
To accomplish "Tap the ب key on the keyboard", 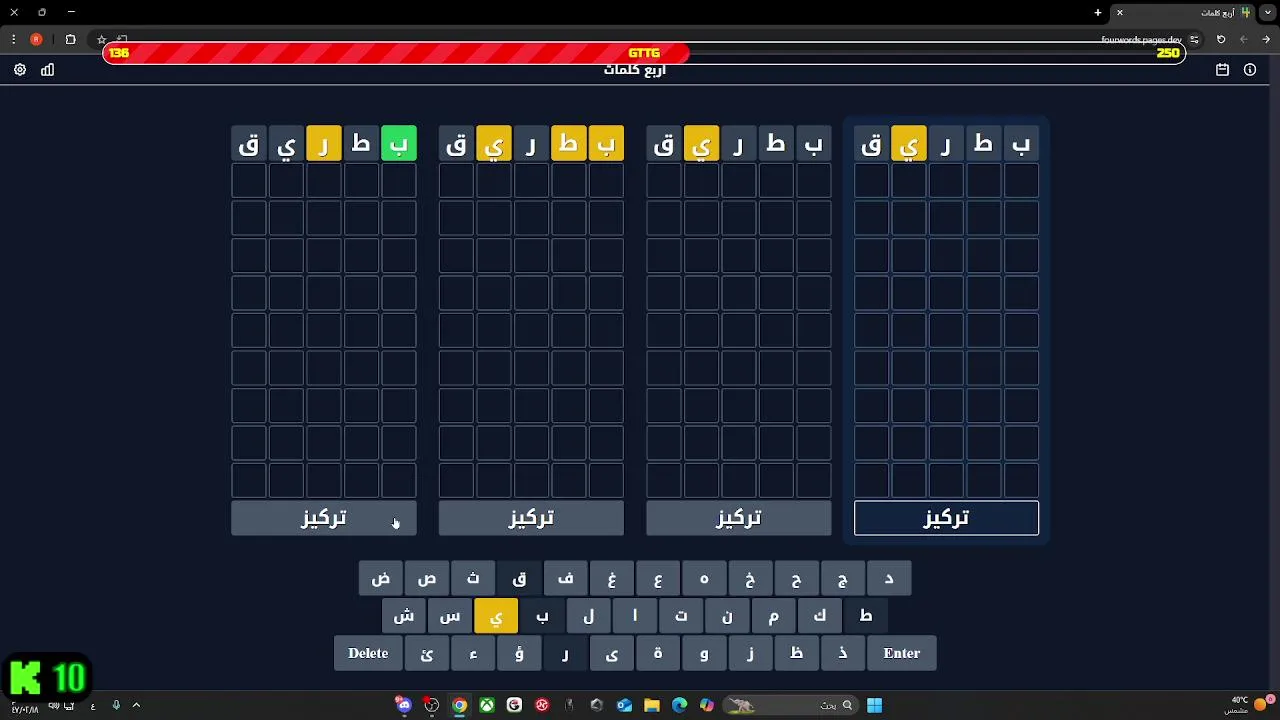I will [542, 616].
